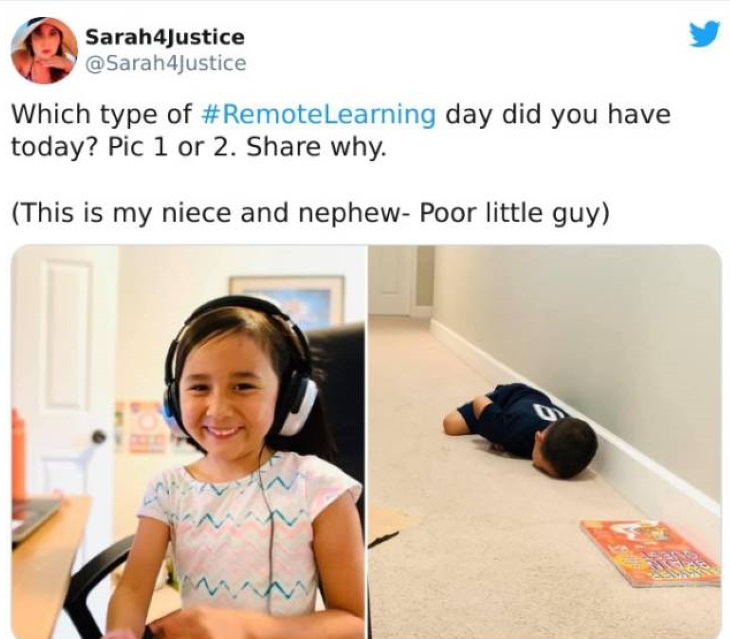Click the Sarah4Justice display name
Viewport: 730px width, 639px height.
(x=165, y=37)
